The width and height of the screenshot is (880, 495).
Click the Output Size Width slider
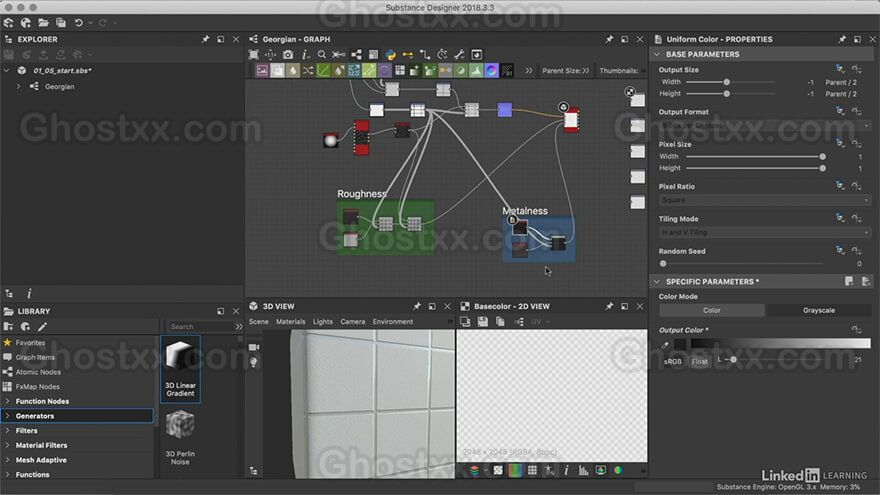[731, 82]
